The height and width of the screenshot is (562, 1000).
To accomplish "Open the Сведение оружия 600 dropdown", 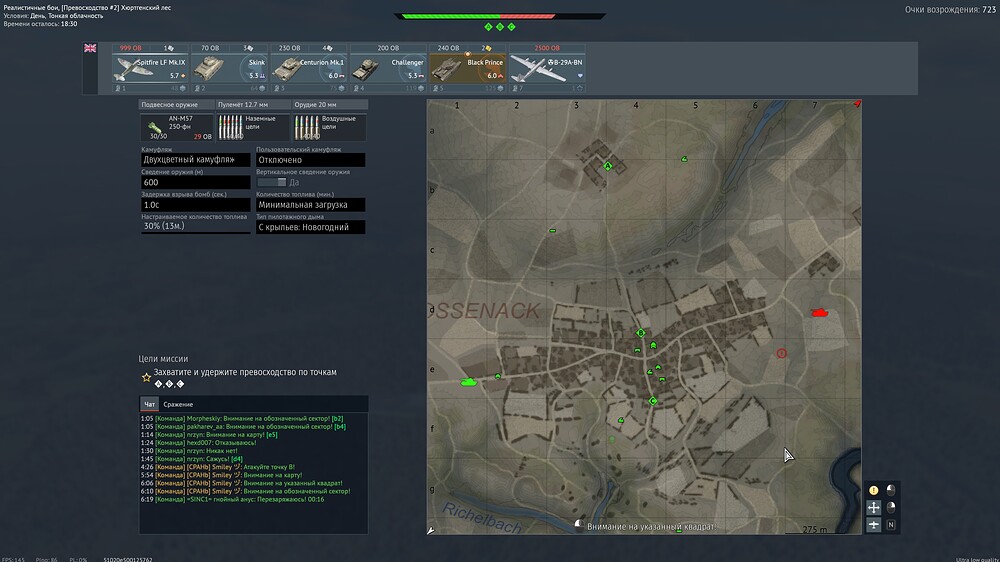I will pos(196,182).
